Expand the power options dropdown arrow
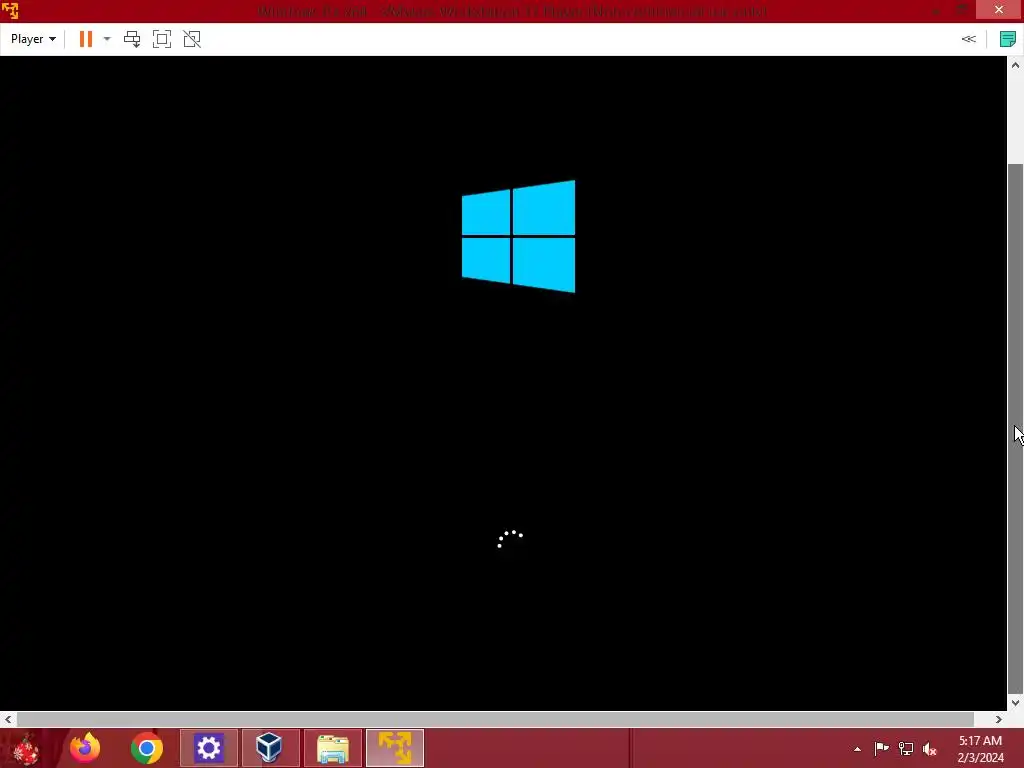This screenshot has width=1024, height=768. click(107, 39)
